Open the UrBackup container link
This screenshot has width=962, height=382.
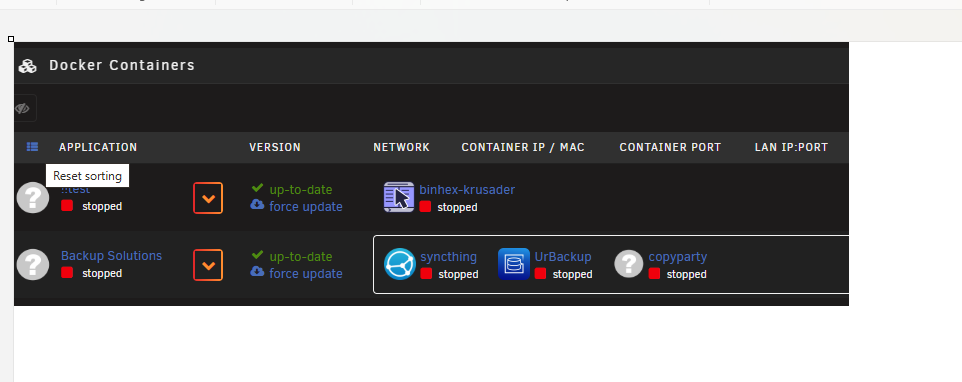coord(563,256)
